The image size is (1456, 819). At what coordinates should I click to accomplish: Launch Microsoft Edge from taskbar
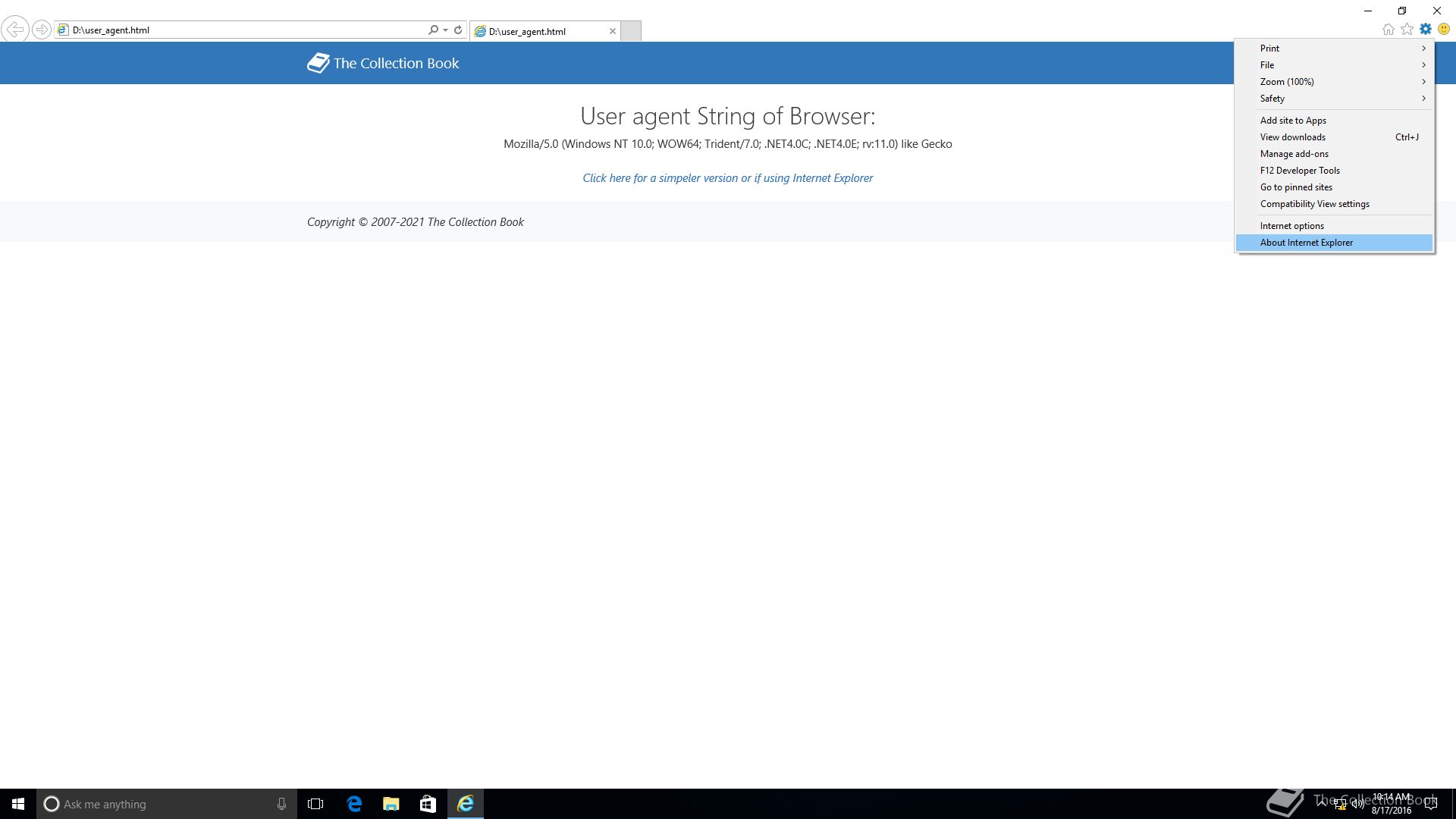[354, 804]
